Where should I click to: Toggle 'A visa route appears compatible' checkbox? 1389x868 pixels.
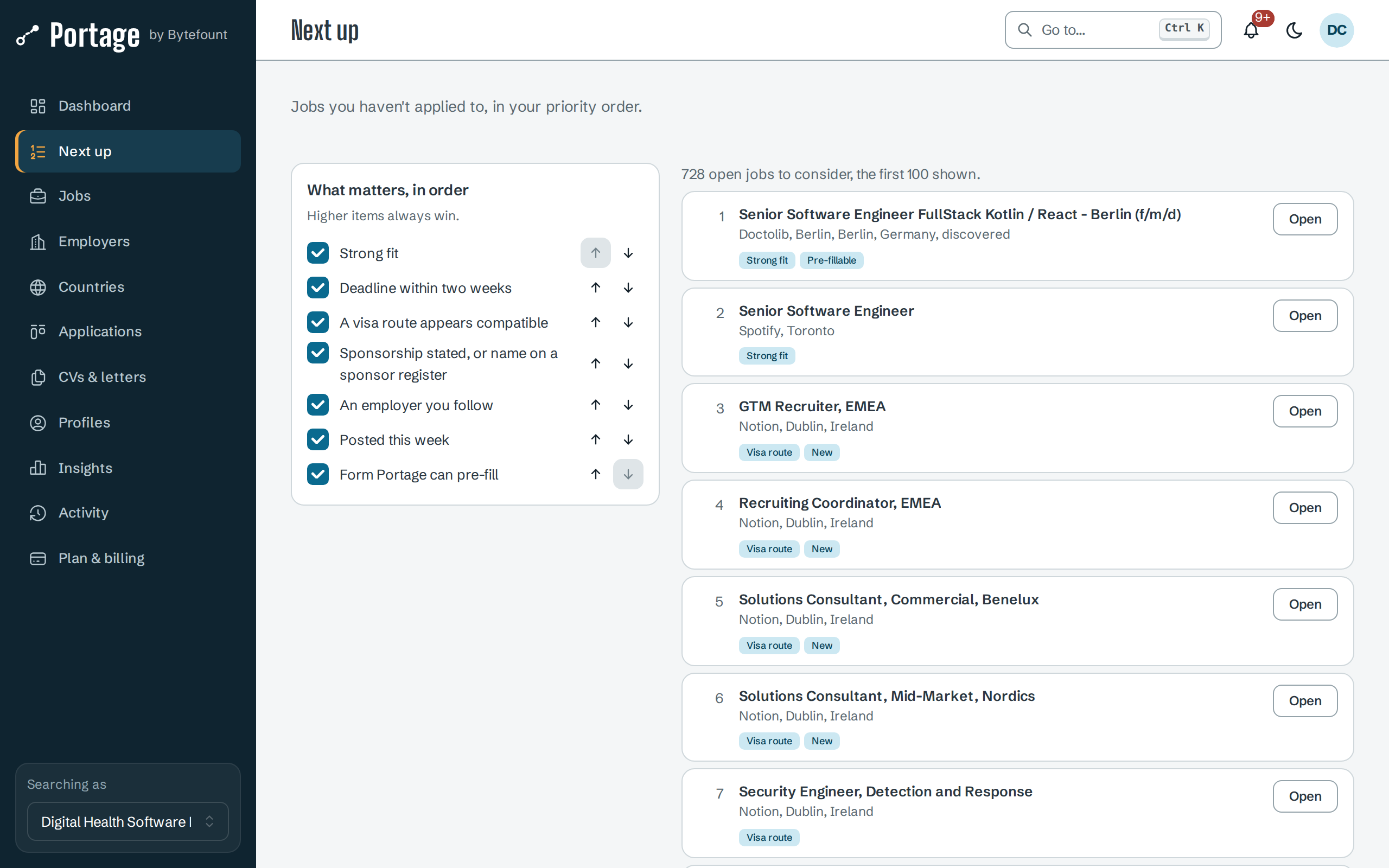[318, 323]
